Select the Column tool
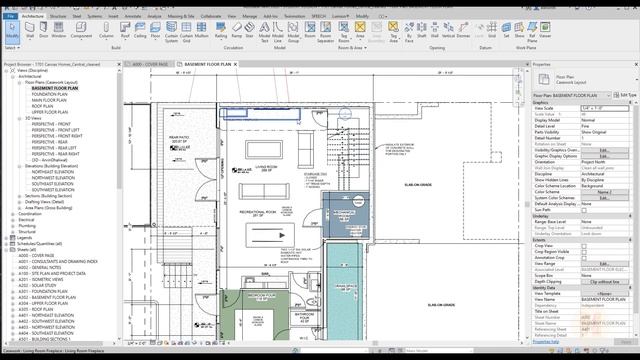The image size is (640, 360). coord(106,31)
